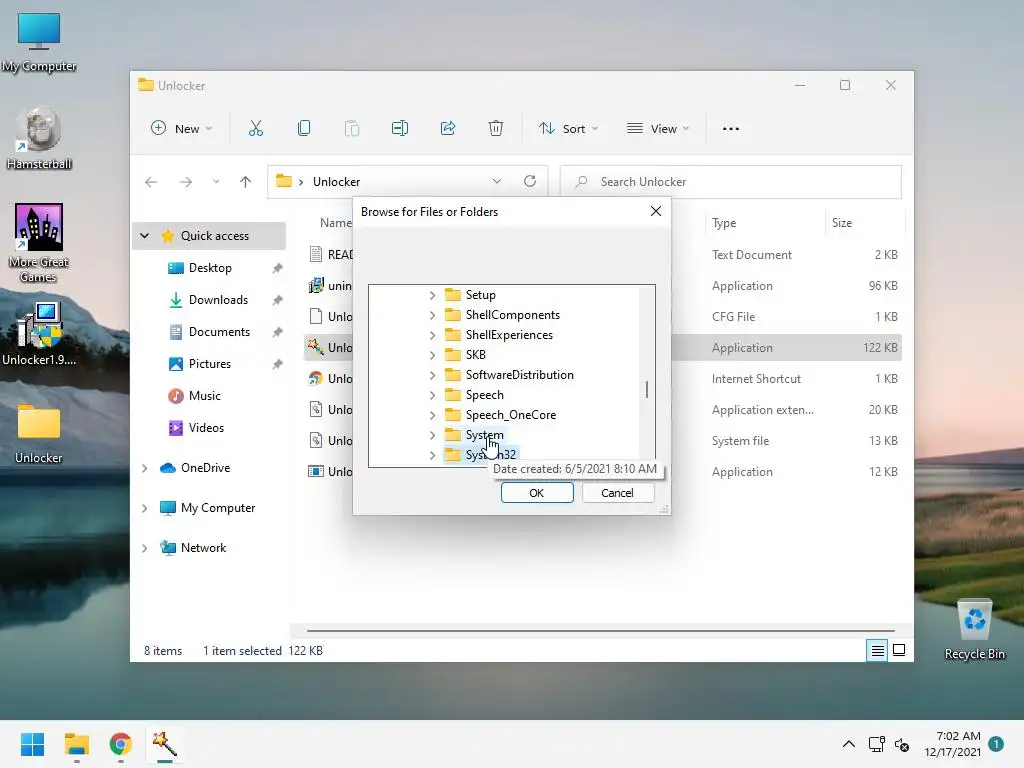This screenshot has width=1024, height=768.
Task: Collapse the Quick access section
Action: point(145,236)
